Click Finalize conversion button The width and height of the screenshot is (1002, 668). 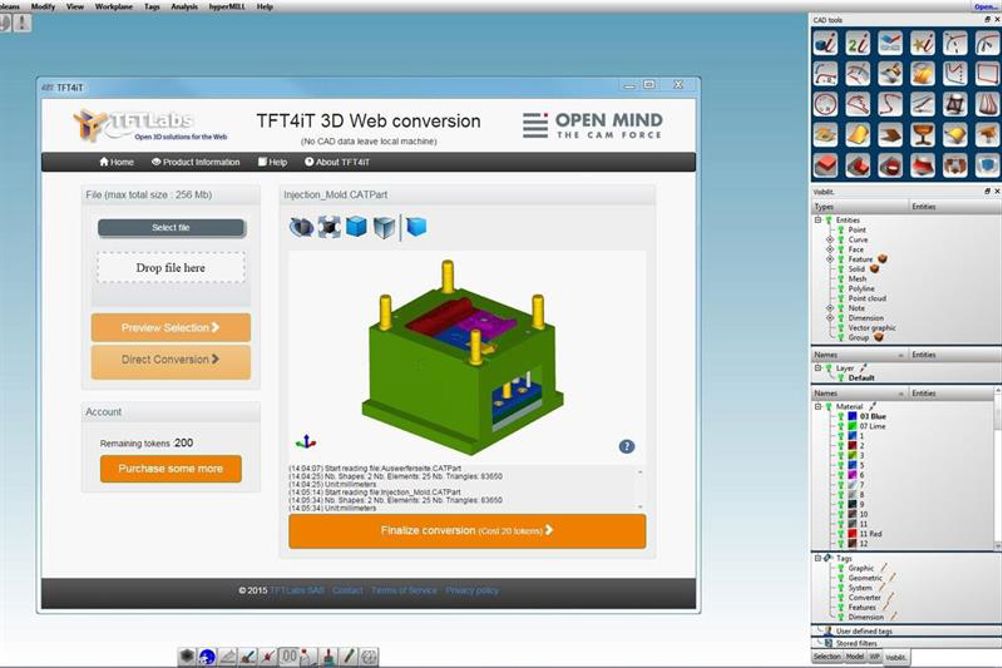[467, 531]
